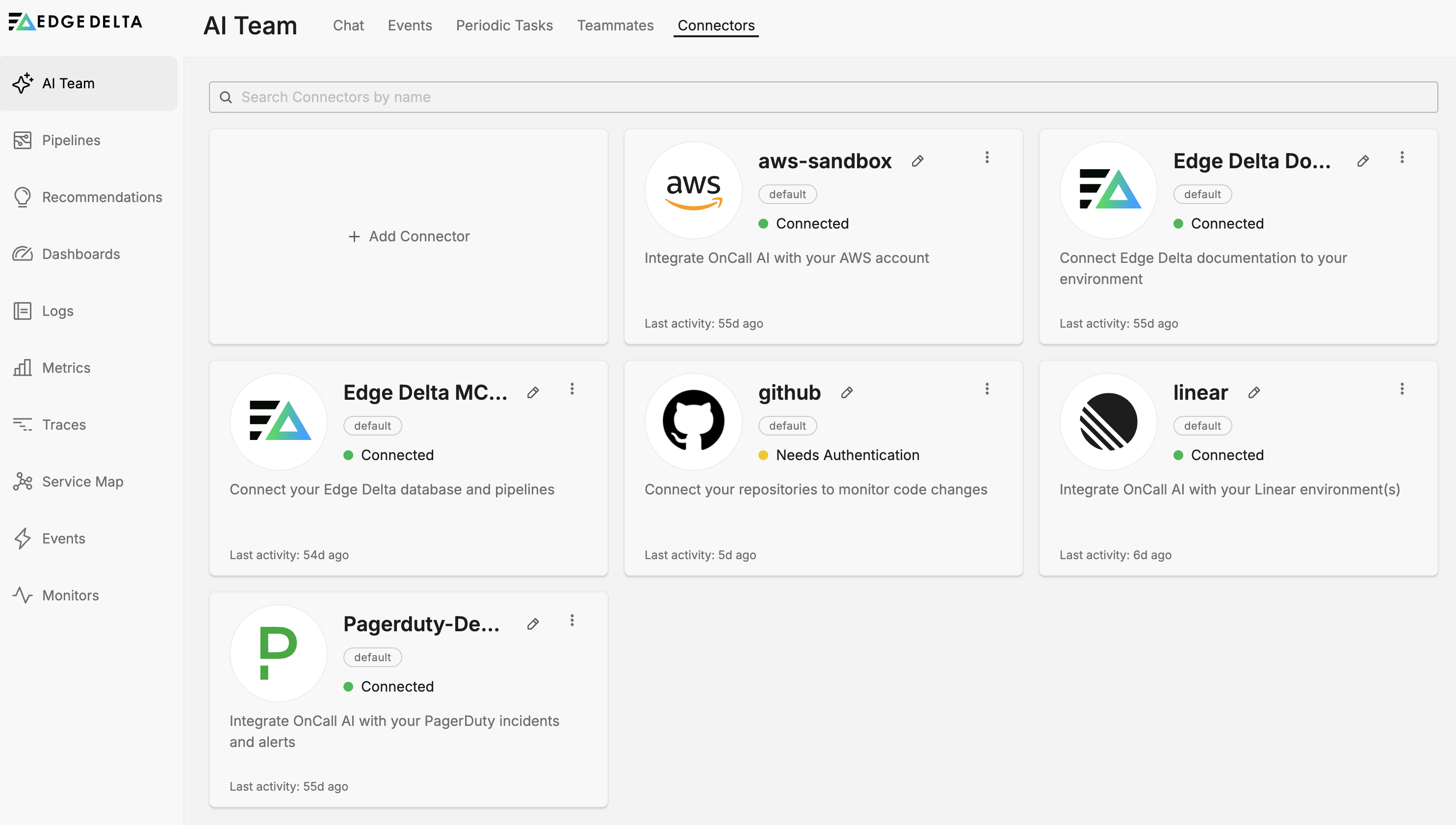Open the three-dot menu on the Pagerduty card
The image size is (1456, 825).
572,620
